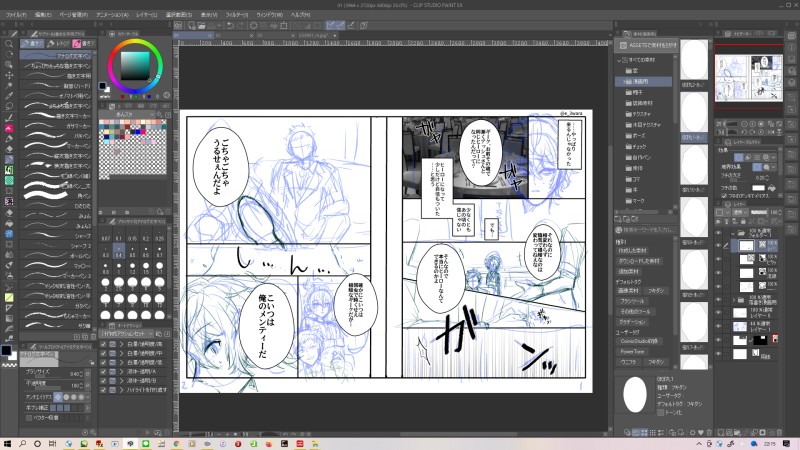Click the lock icon on brush stroke preview
The image size is (800, 450).
pyautogui.click(x=92, y=362)
